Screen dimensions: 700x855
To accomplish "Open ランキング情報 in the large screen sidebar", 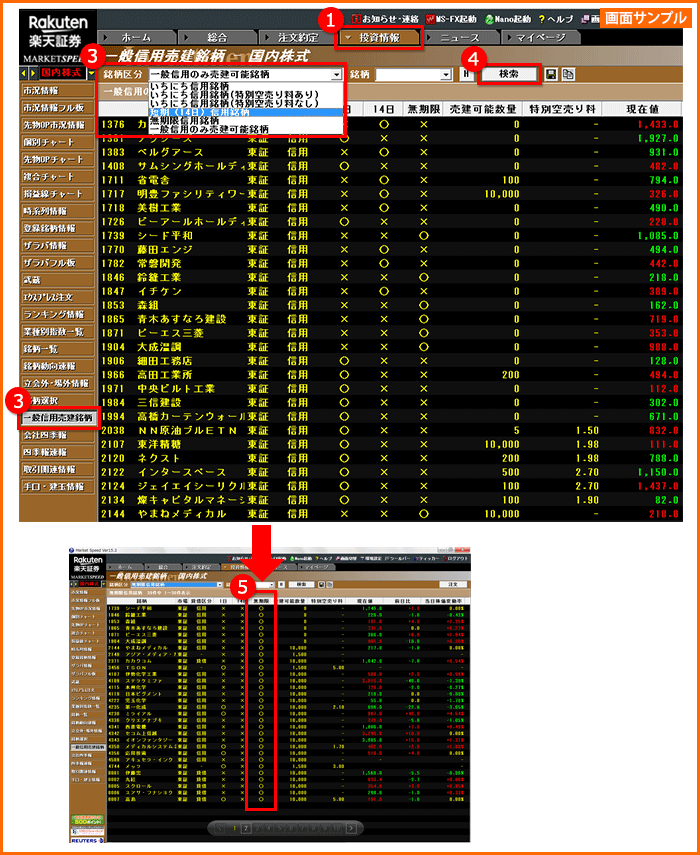I will click(56, 315).
